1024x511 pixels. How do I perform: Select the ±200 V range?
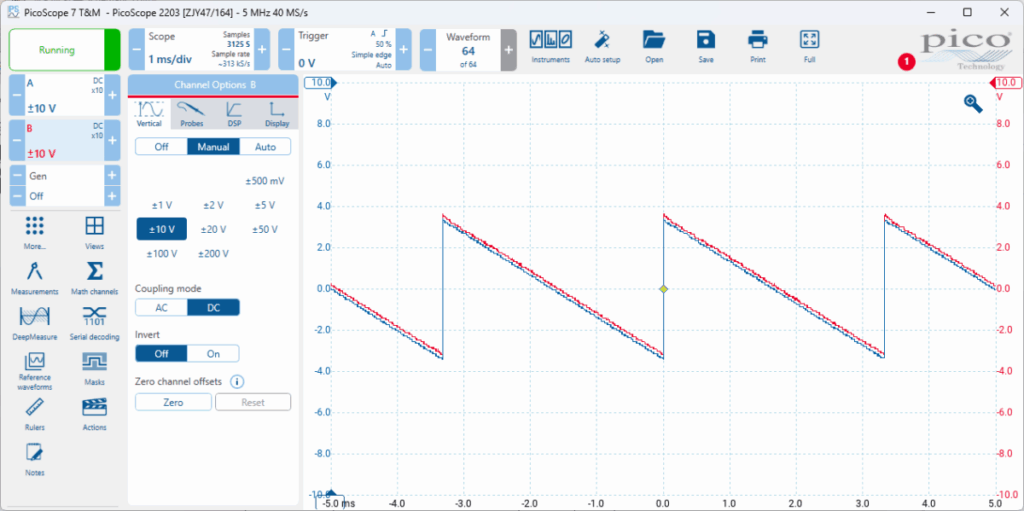pos(213,253)
